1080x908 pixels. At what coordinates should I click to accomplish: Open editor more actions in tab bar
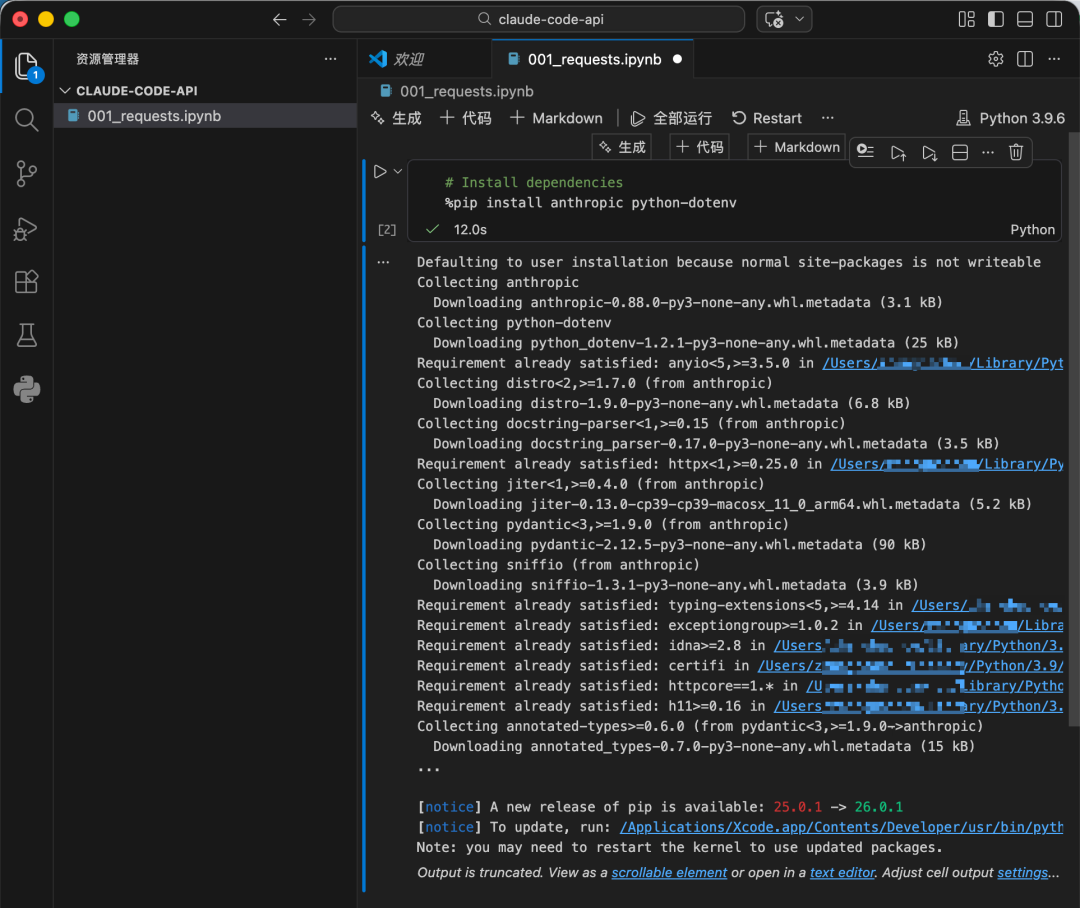(1054, 59)
